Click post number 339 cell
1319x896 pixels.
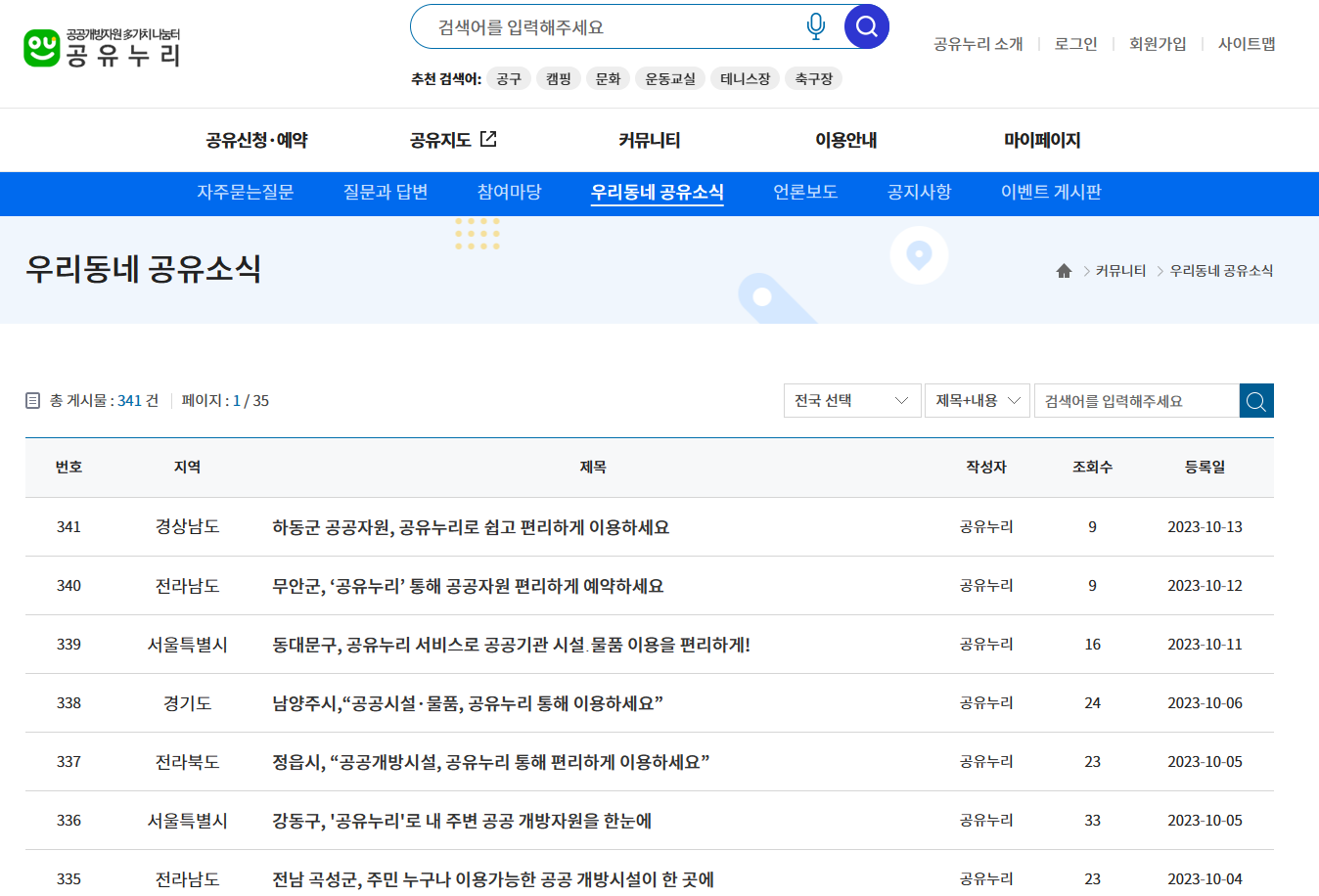point(68,645)
